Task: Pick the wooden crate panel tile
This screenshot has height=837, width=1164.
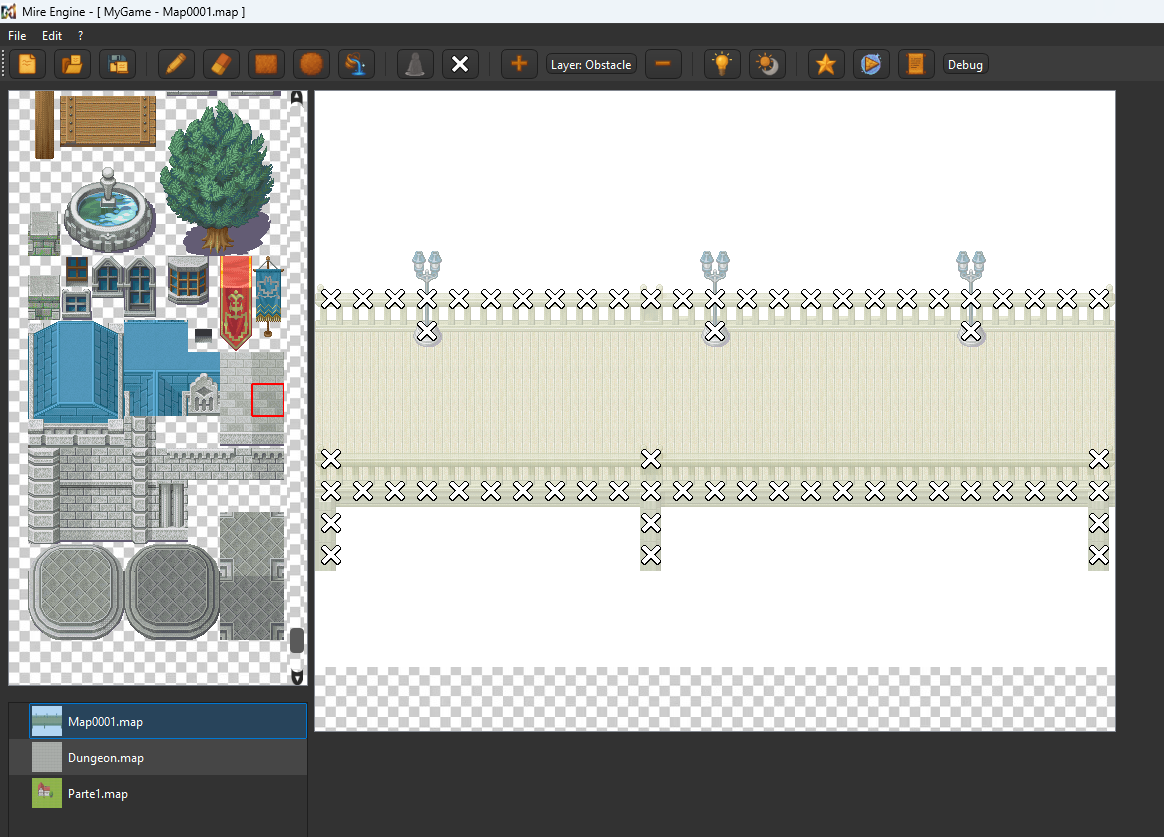Action: coord(108,120)
